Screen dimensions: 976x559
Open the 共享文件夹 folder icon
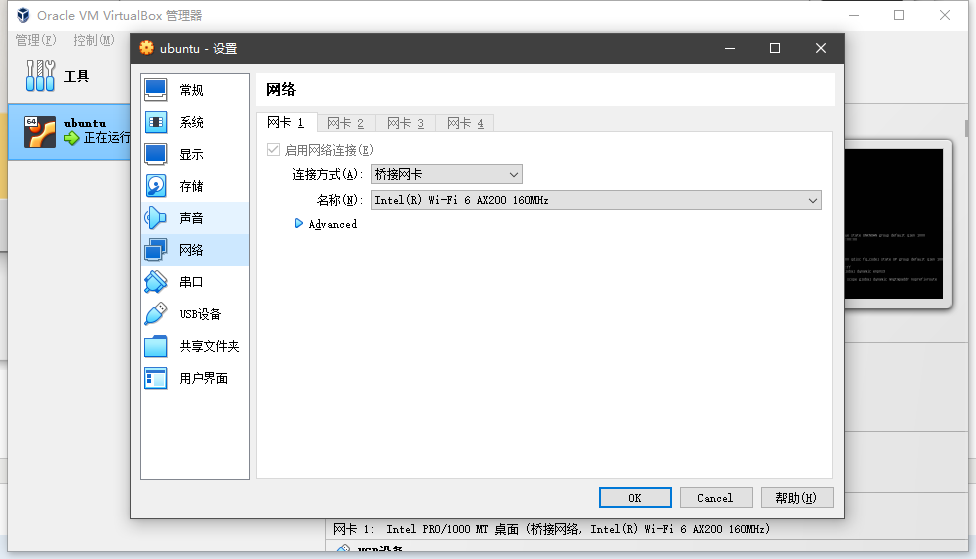156,346
